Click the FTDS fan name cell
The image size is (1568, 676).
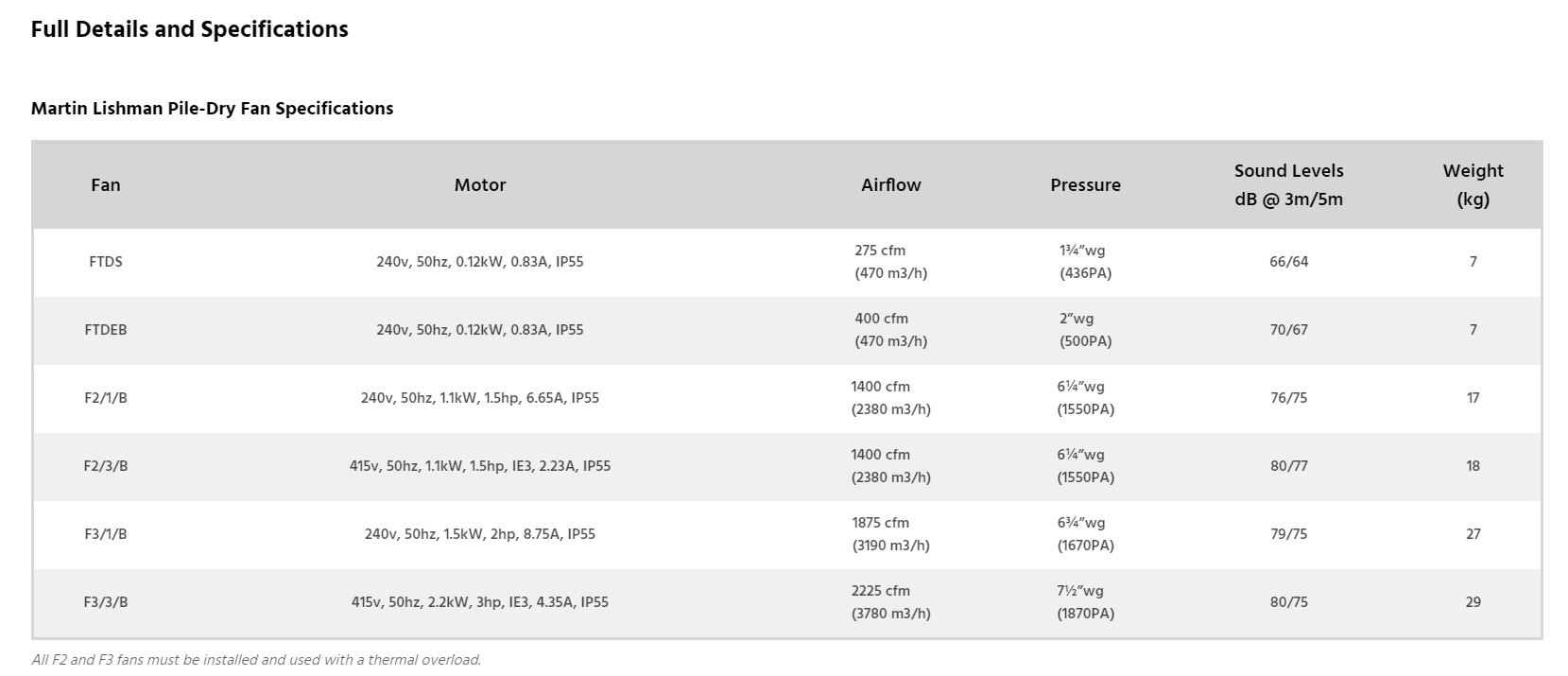[x=106, y=262]
